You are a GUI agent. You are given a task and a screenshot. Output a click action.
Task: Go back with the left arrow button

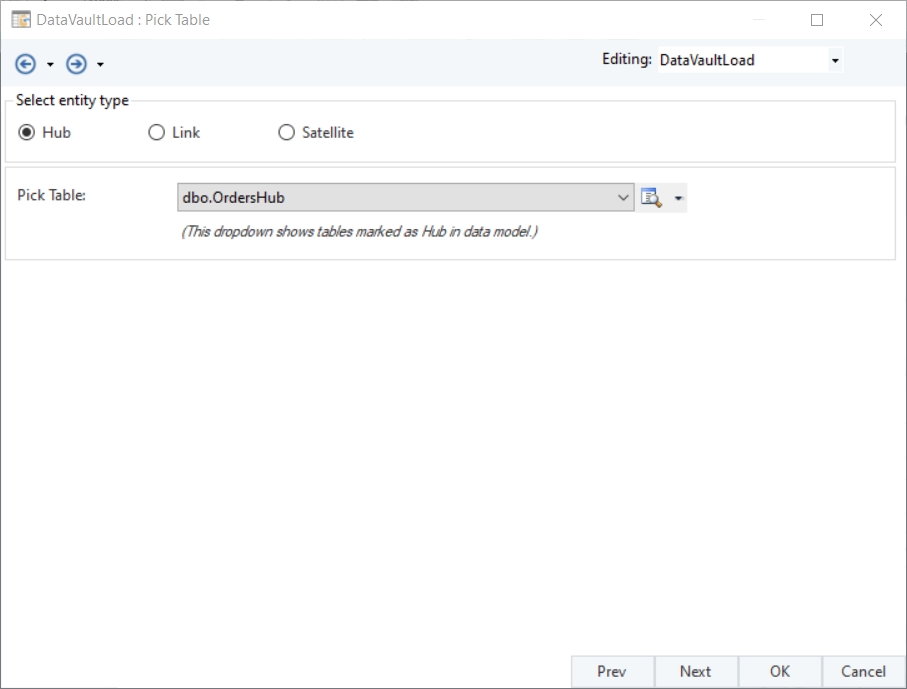(x=26, y=64)
